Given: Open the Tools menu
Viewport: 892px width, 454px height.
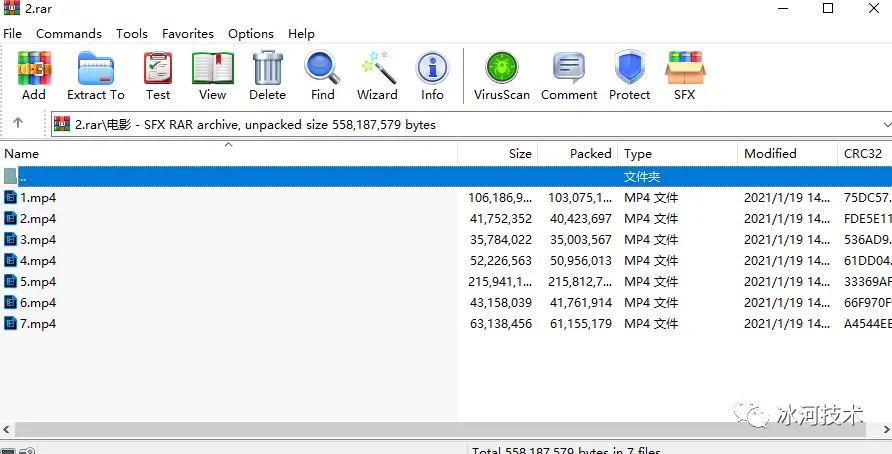Looking at the screenshot, I should 132,34.
